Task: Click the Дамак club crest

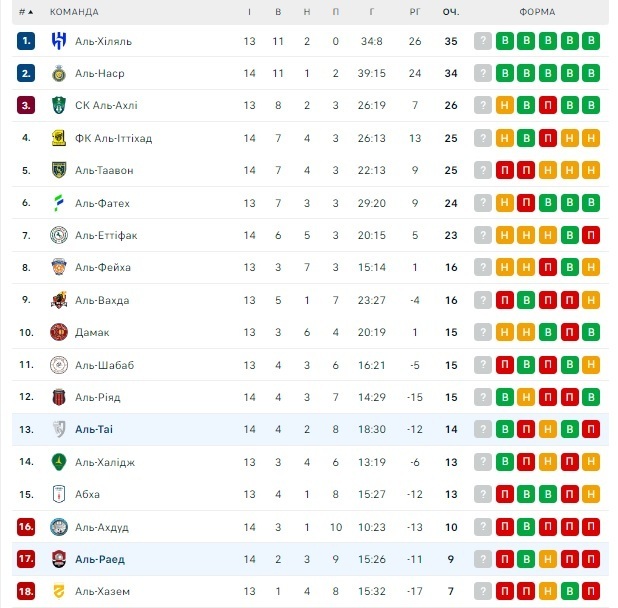Action: click(x=58, y=332)
